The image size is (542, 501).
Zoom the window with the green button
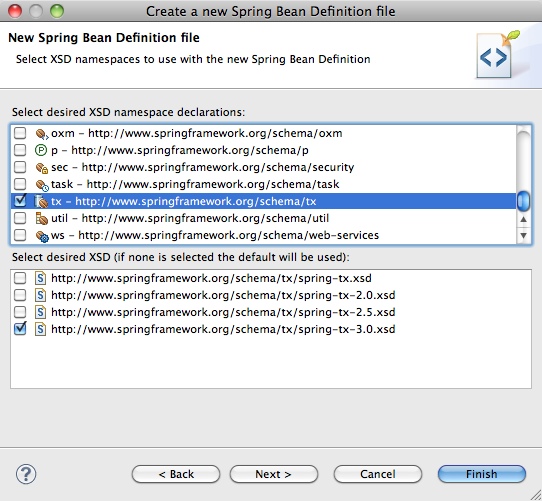tap(57, 11)
